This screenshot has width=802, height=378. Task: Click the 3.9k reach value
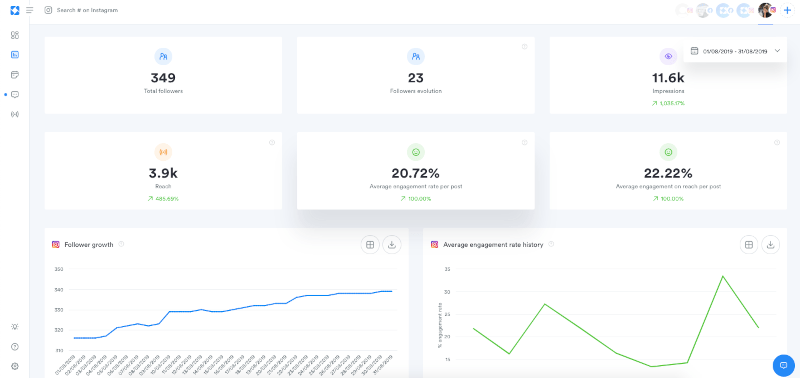click(163, 173)
